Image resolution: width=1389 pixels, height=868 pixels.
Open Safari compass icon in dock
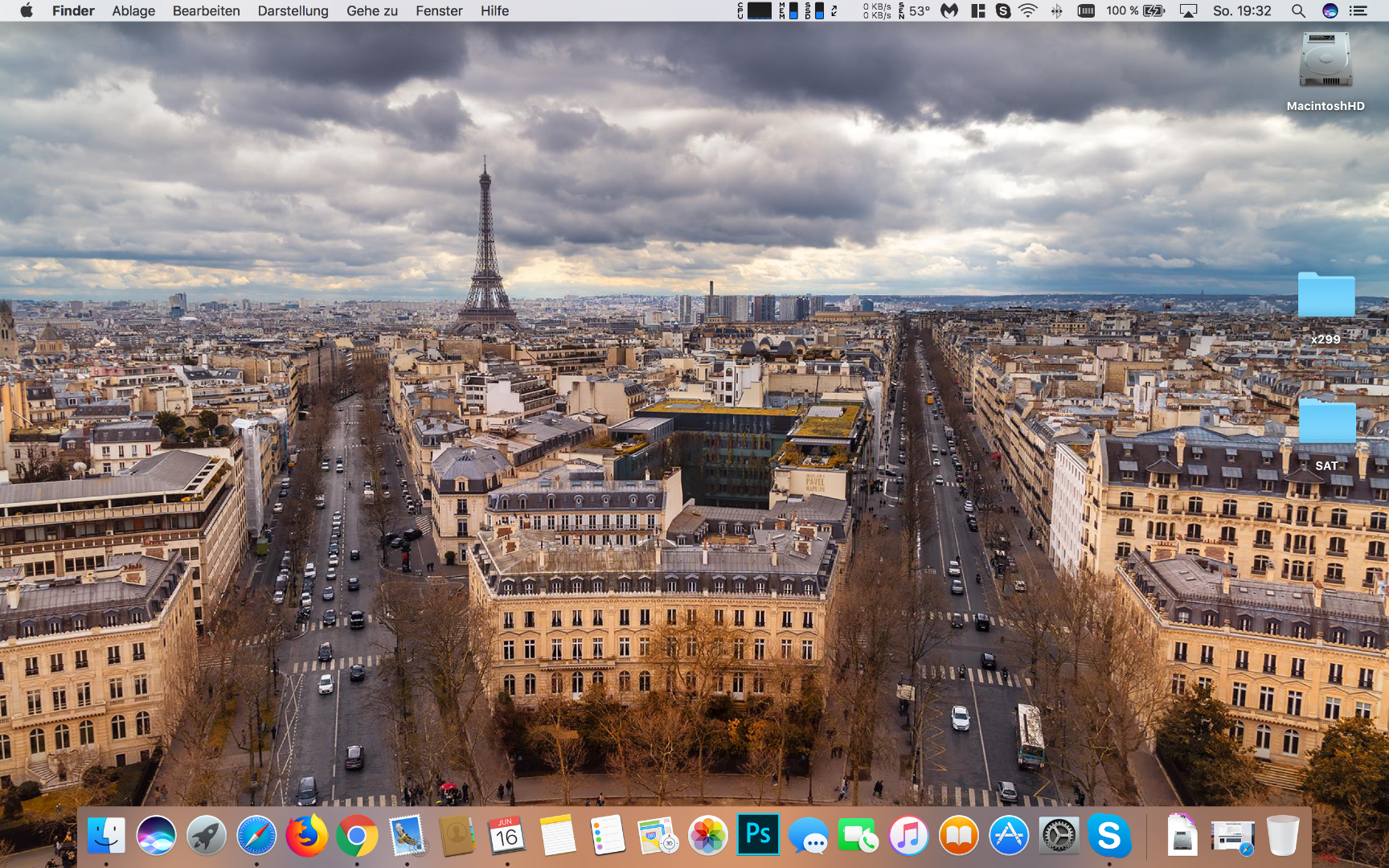(256, 836)
